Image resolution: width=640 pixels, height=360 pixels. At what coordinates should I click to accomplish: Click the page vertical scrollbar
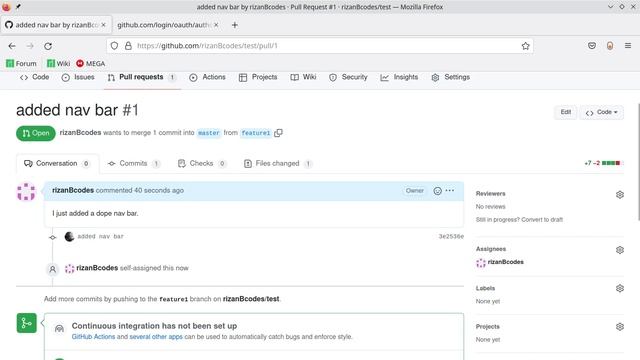pyautogui.click(x=638, y=162)
